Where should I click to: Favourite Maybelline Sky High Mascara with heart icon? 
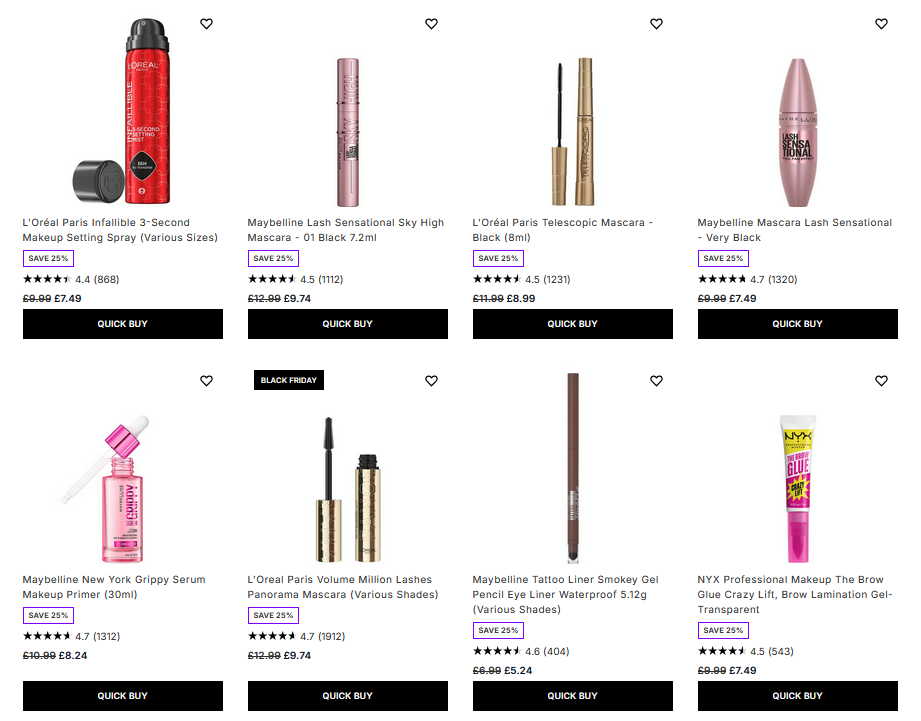pyautogui.click(x=432, y=23)
